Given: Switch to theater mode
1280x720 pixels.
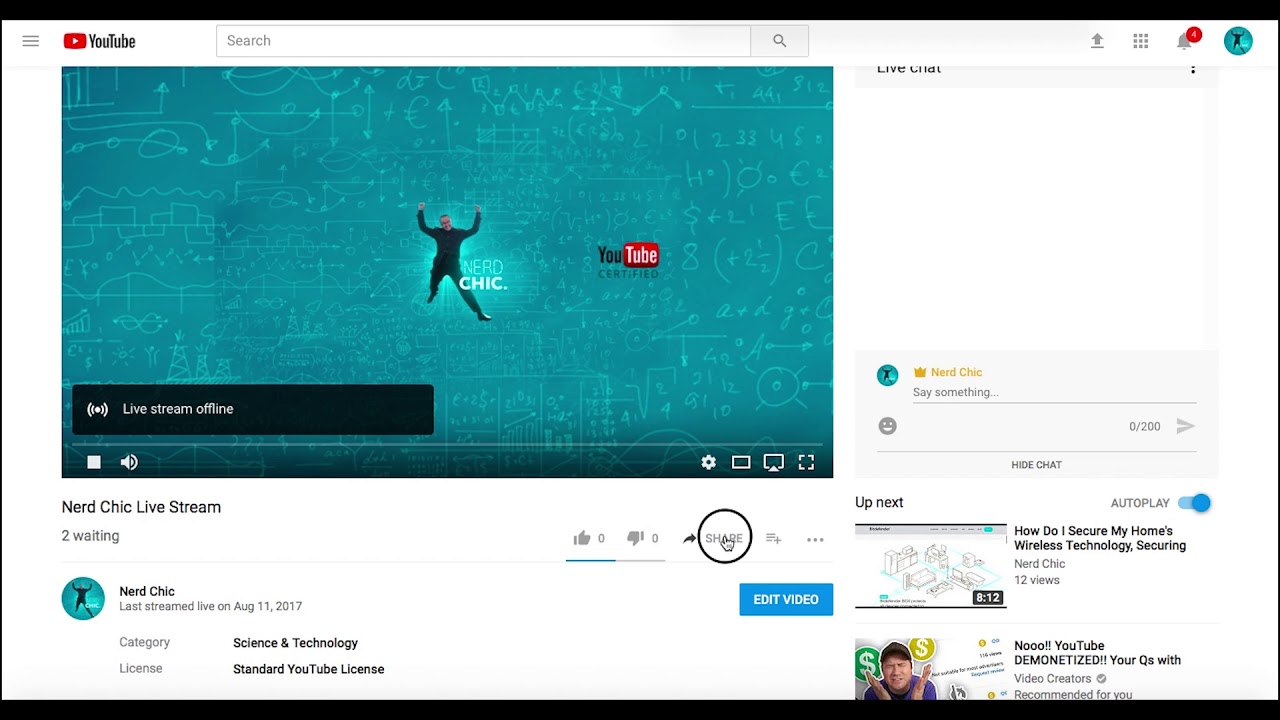Looking at the screenshot, I should click(741, 462).
